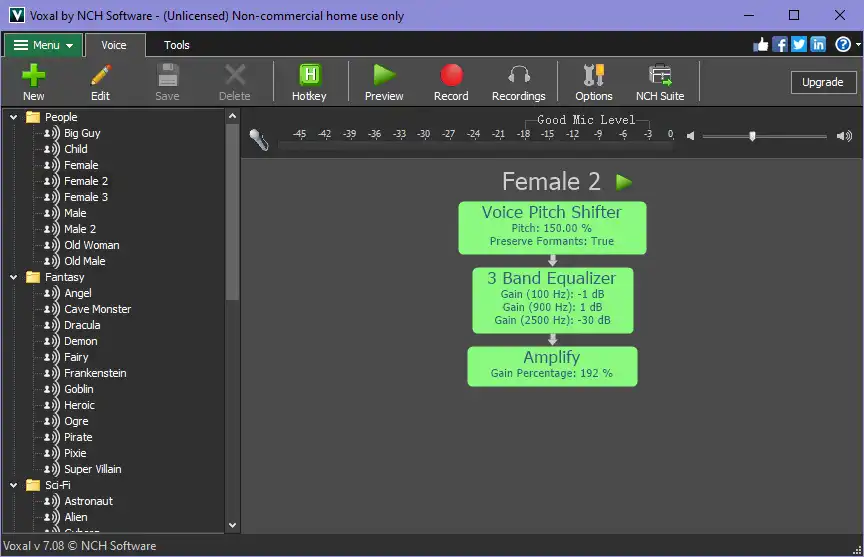
Task: Click the Upgrade button
Action: click(x=823, y=82)
